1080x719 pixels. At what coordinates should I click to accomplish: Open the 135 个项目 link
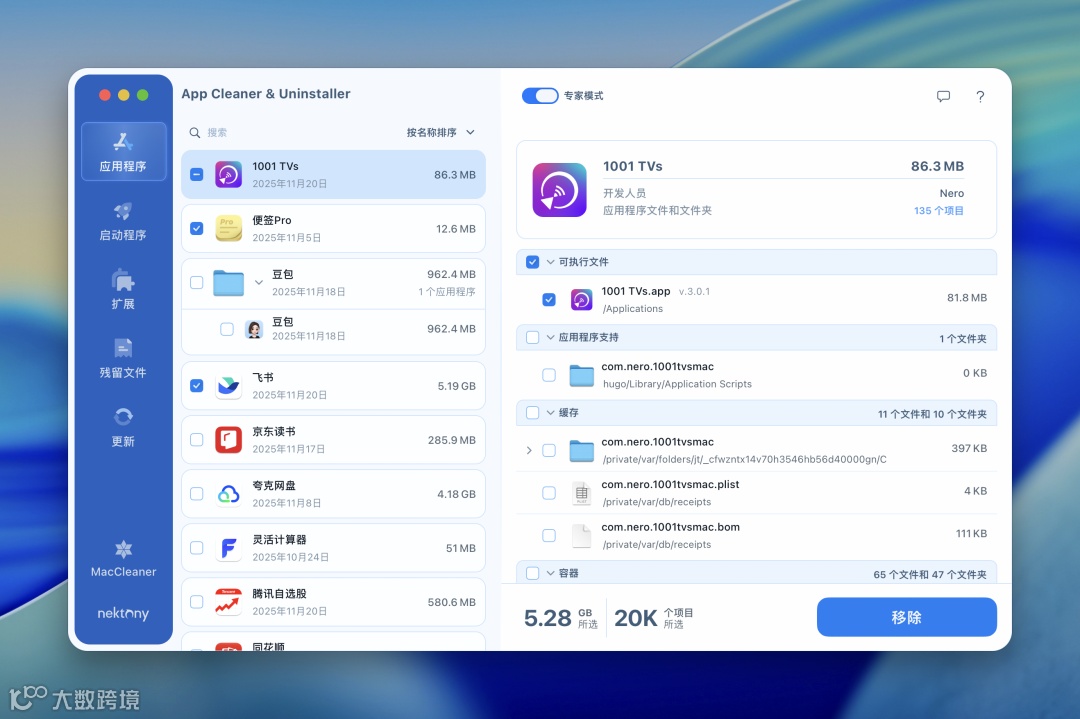pyautogui.click(x=939, y=211)
